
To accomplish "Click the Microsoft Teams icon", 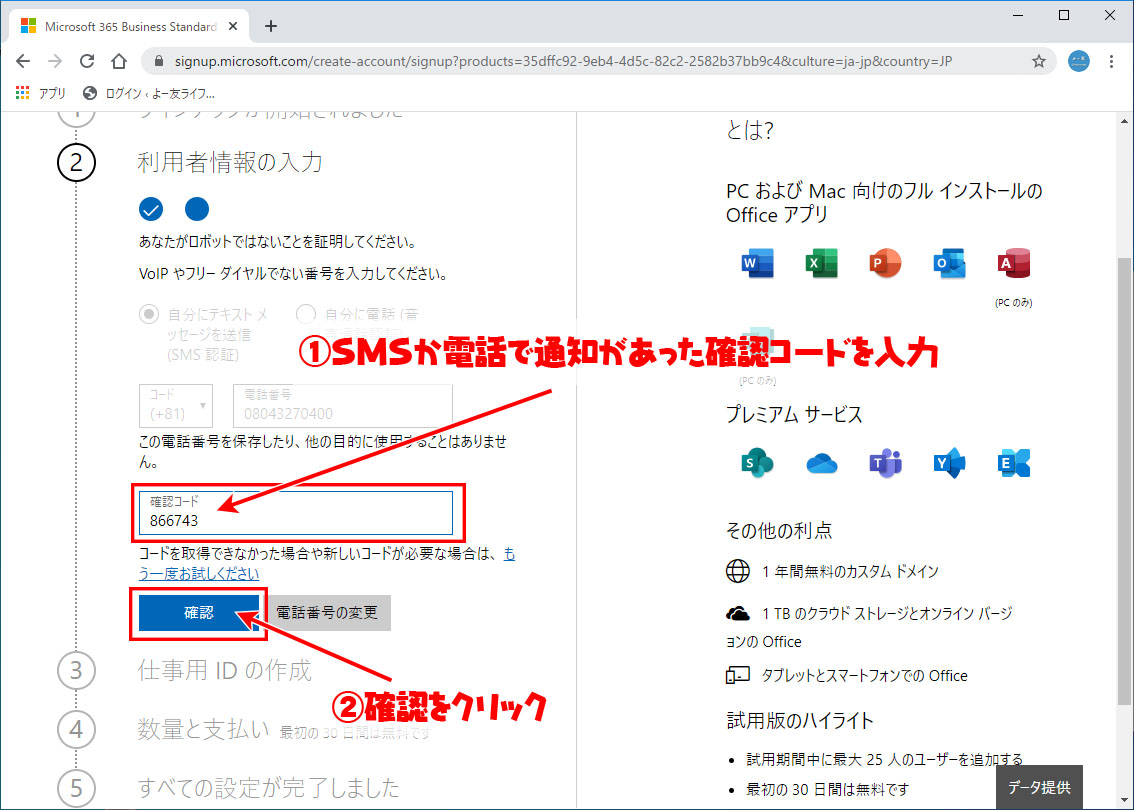I will [885, 463].
